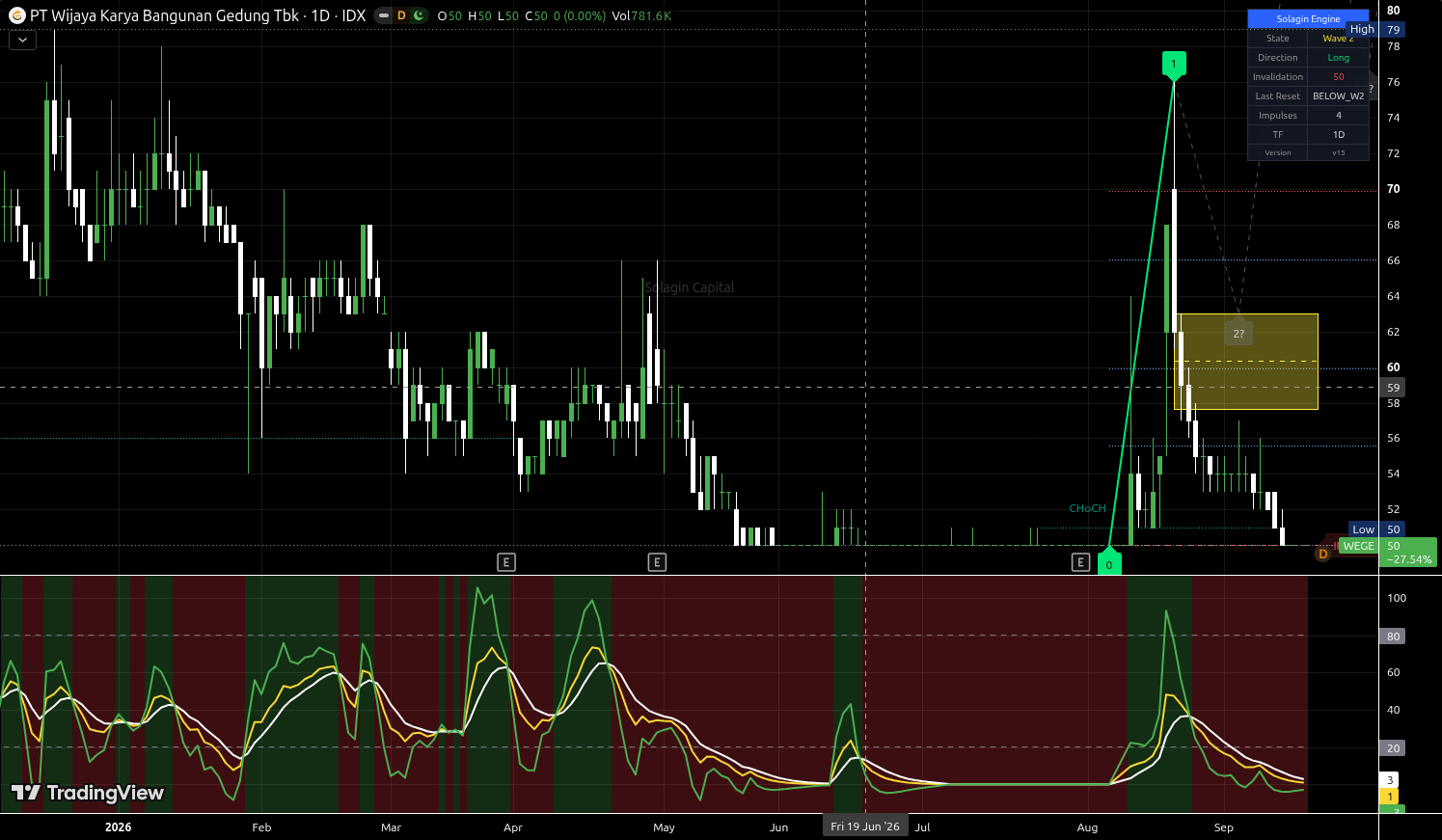Click the Solagin Engine table header
The width and height of the screenshot is (1442, 840).
(1308, 18)
